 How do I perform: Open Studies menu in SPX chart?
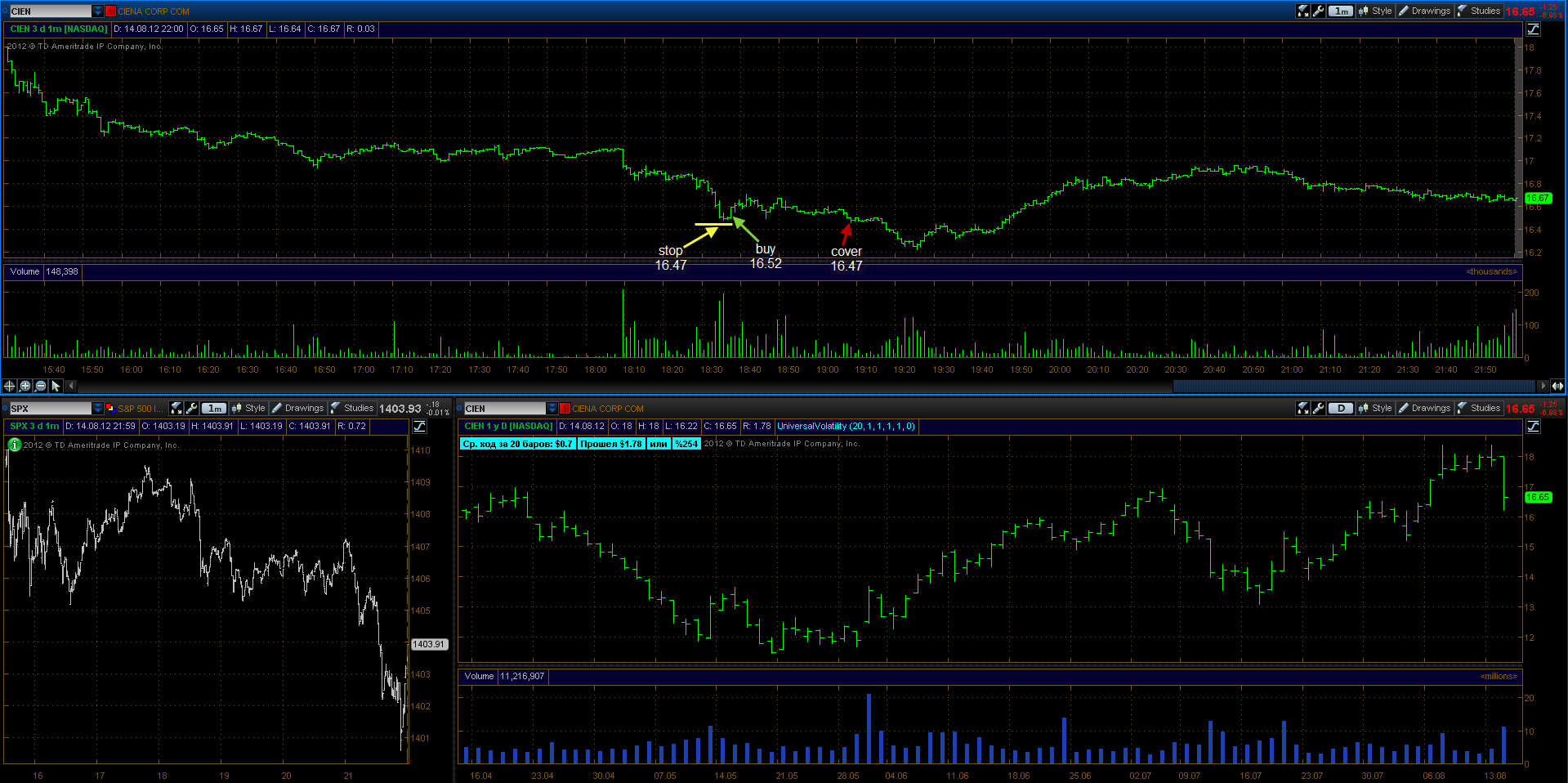pyautogui.click(x=352, y=408)
